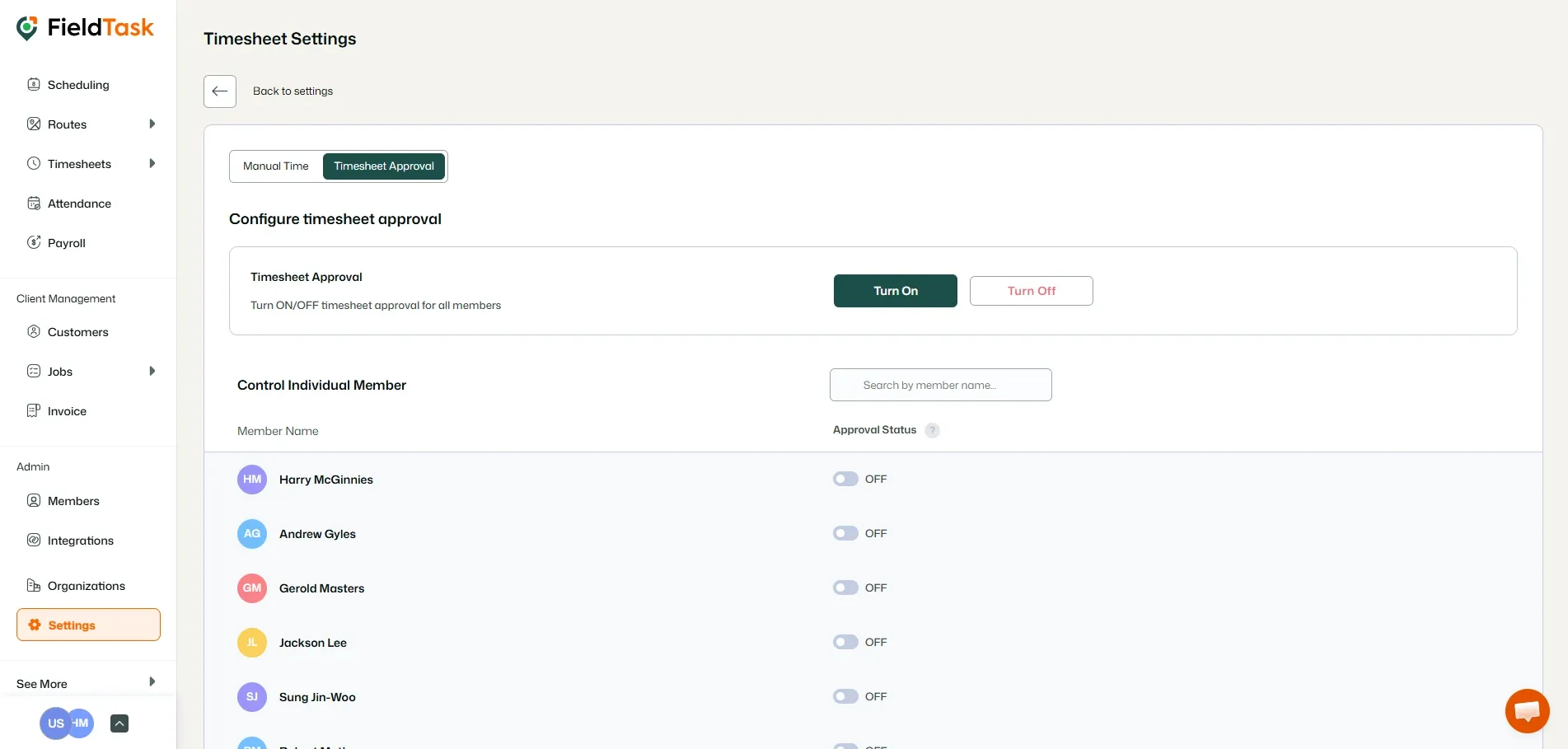Image resolution: width=1568 pixels, height=749 pixels.
Task: Click the up-chevron account menu icon
Action: pos(119,723)
